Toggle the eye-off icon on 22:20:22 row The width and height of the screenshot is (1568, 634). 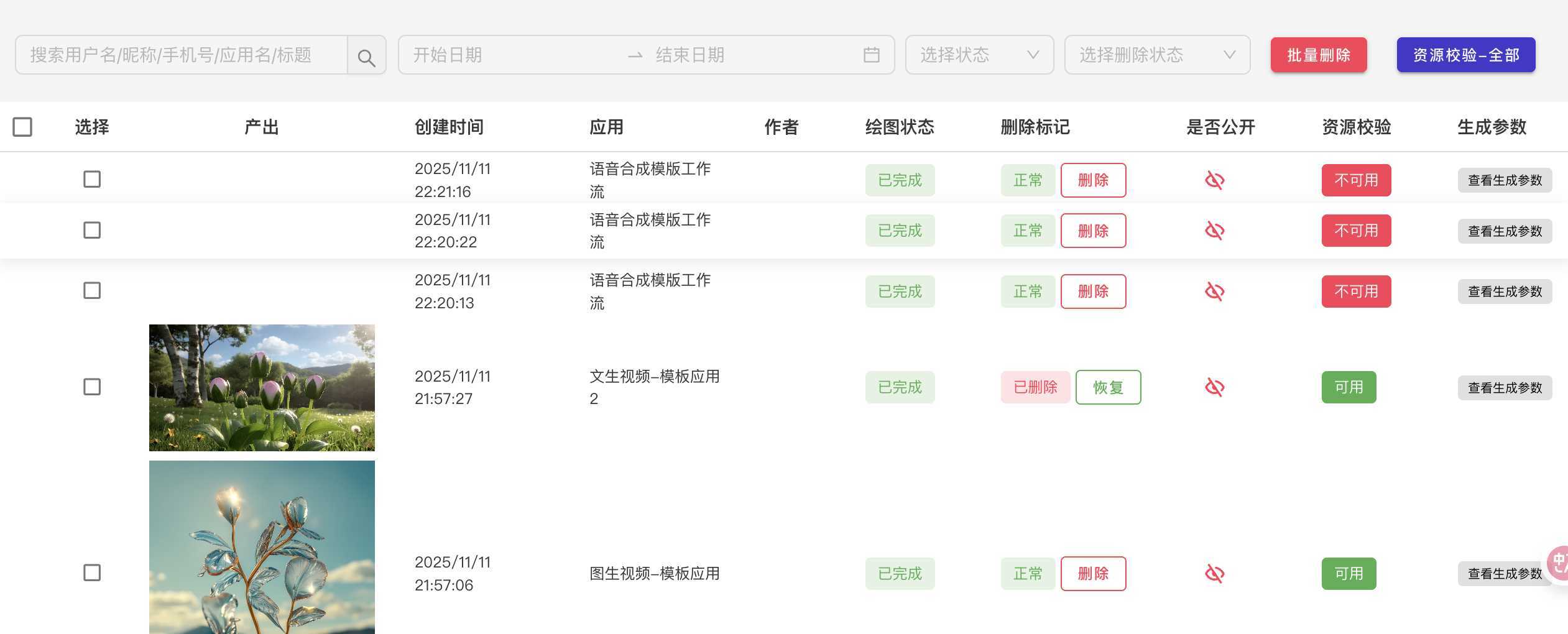[1214, 231]
